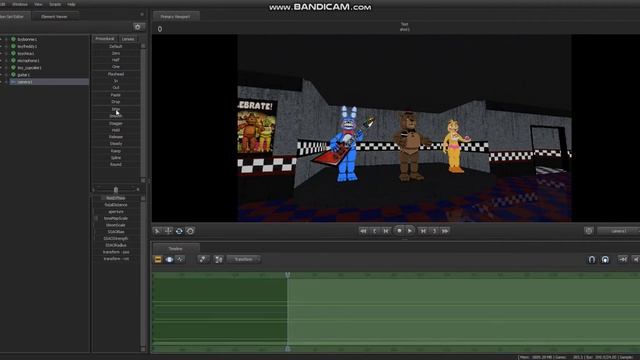Select the screen-space manipulator tool

tap(190, 231)
